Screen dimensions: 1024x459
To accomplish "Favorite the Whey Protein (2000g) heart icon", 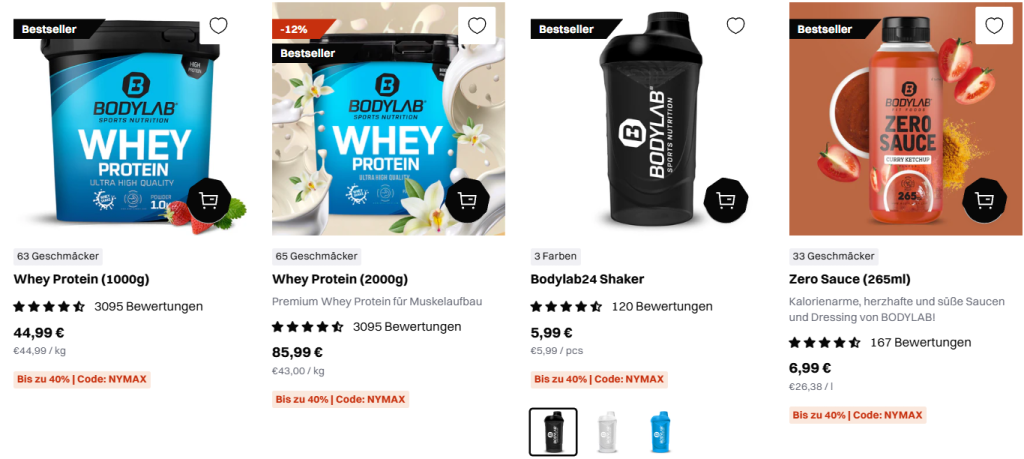I will point(477,26).
